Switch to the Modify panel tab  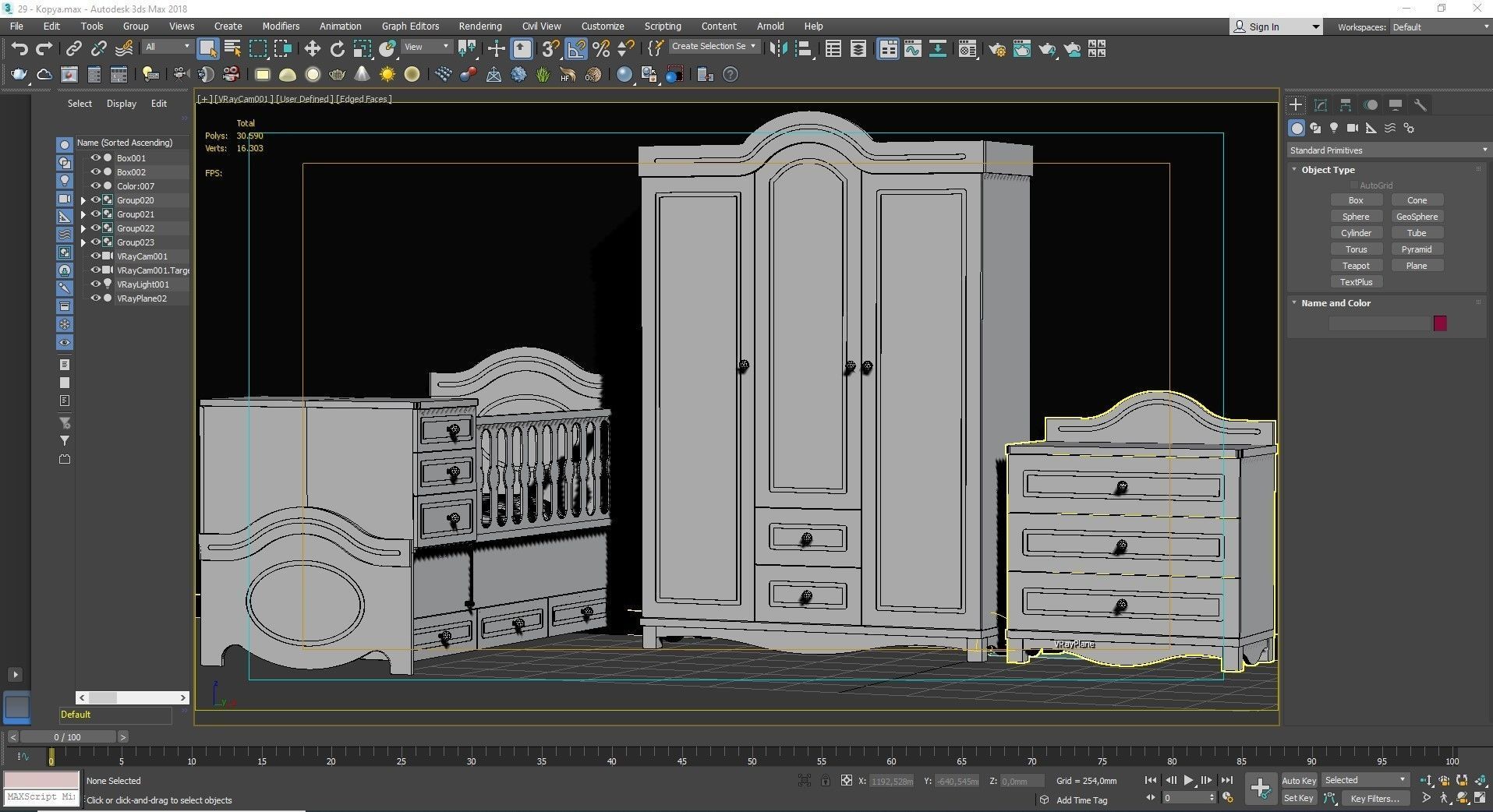click(x=1321, y=104)
